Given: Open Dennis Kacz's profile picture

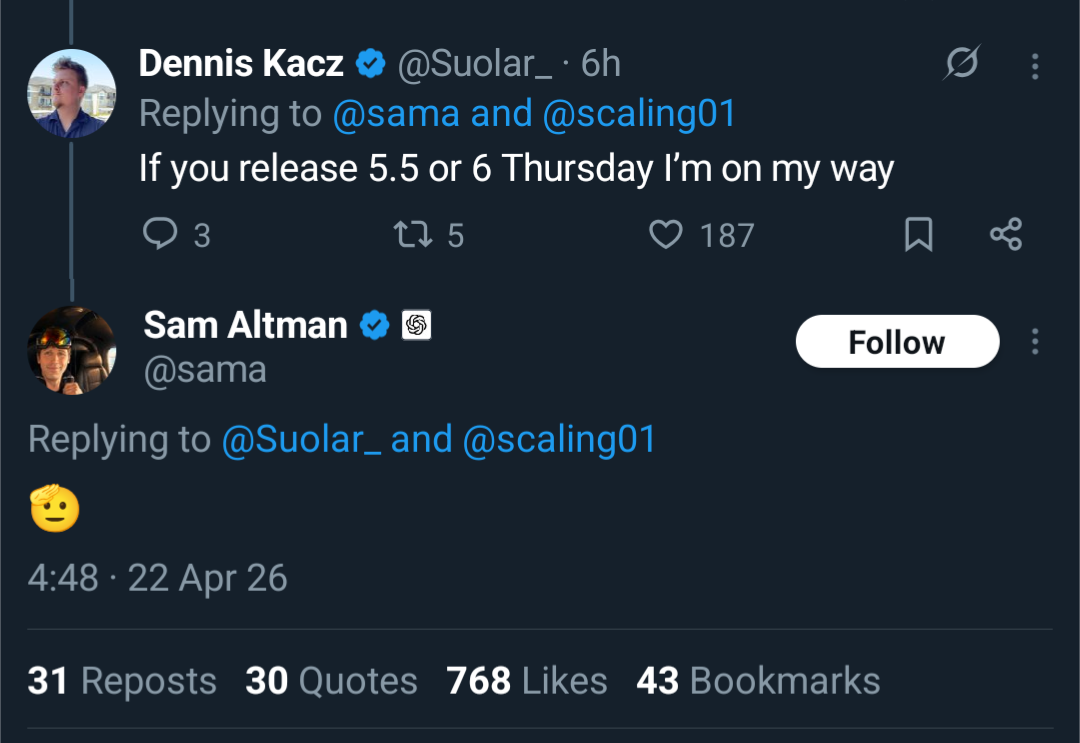Looking at the screenshot, I should (x=71, y=93).
